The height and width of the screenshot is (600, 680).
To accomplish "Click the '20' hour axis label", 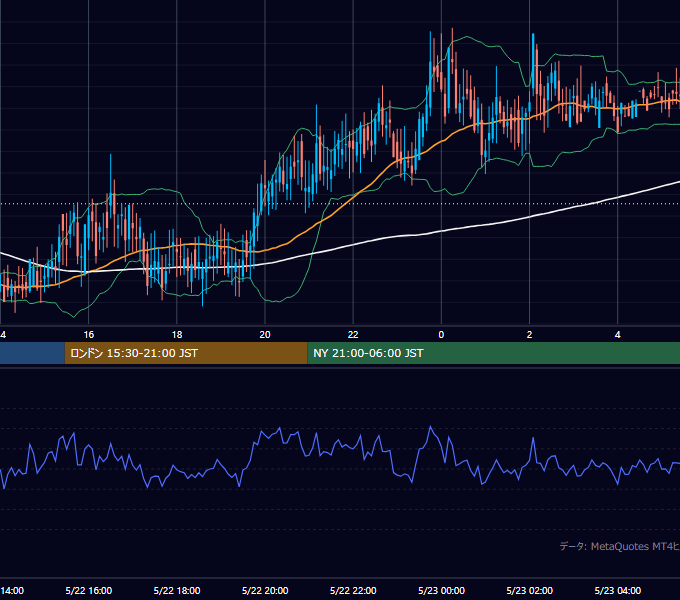I will [265, 335].
